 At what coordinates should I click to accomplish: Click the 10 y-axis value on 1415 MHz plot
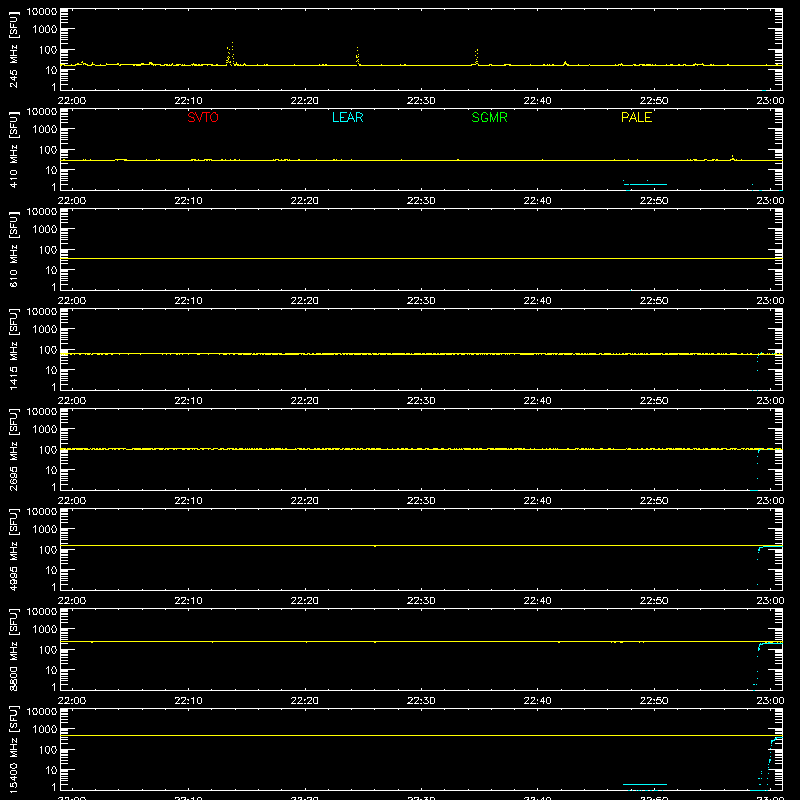(51, 370)
